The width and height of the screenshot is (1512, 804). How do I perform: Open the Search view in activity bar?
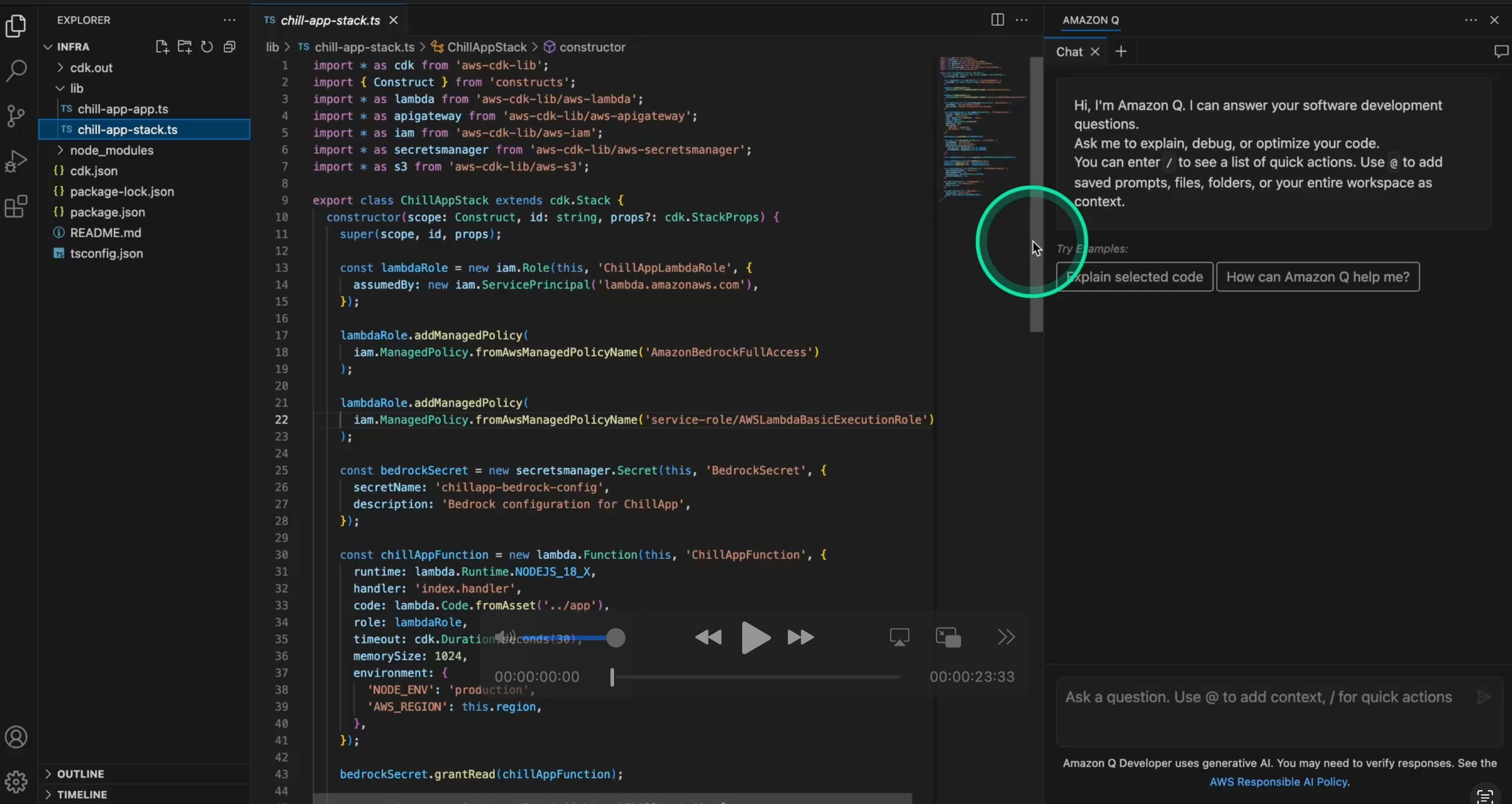click(x=16, y=70)
